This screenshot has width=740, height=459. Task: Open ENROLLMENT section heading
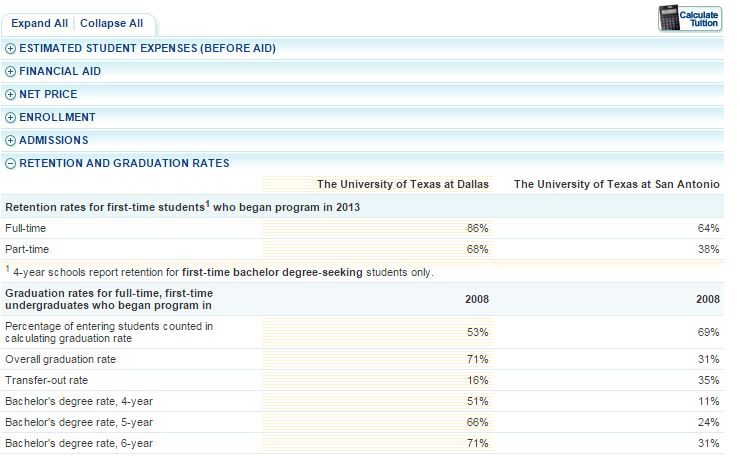pos(57,117)
